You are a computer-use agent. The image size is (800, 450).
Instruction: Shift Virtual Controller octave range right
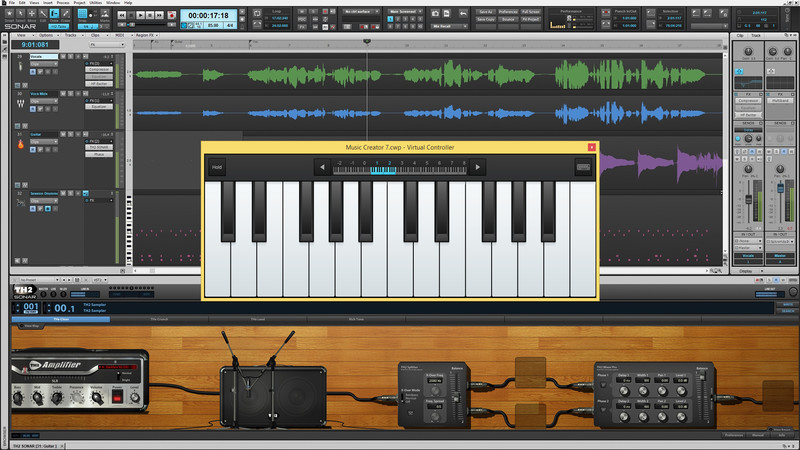[478, 167]
